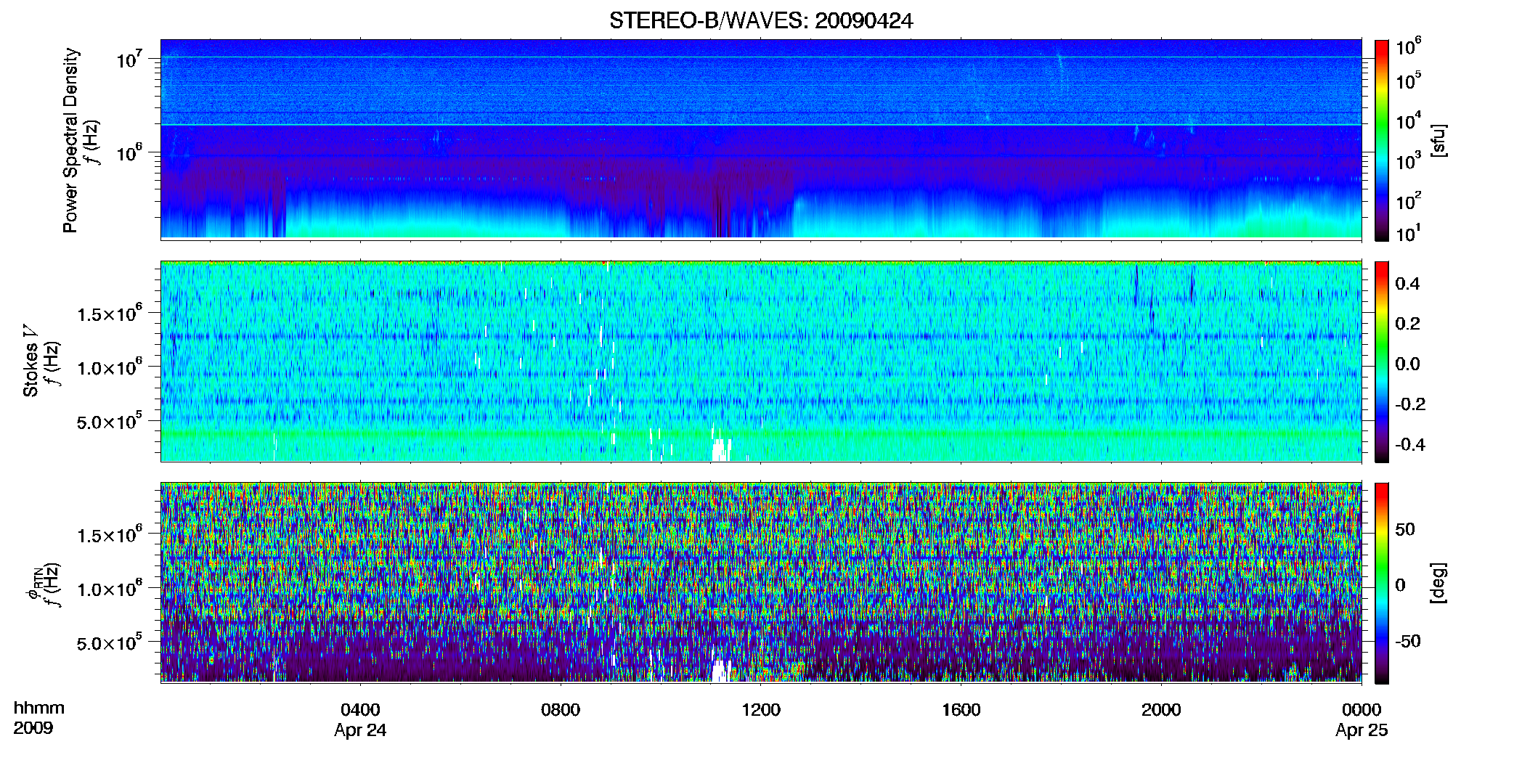Click the 10^1 label on sfu colorbar
This screenshot has width=1522, height=784.
(x=1409, y=234)
